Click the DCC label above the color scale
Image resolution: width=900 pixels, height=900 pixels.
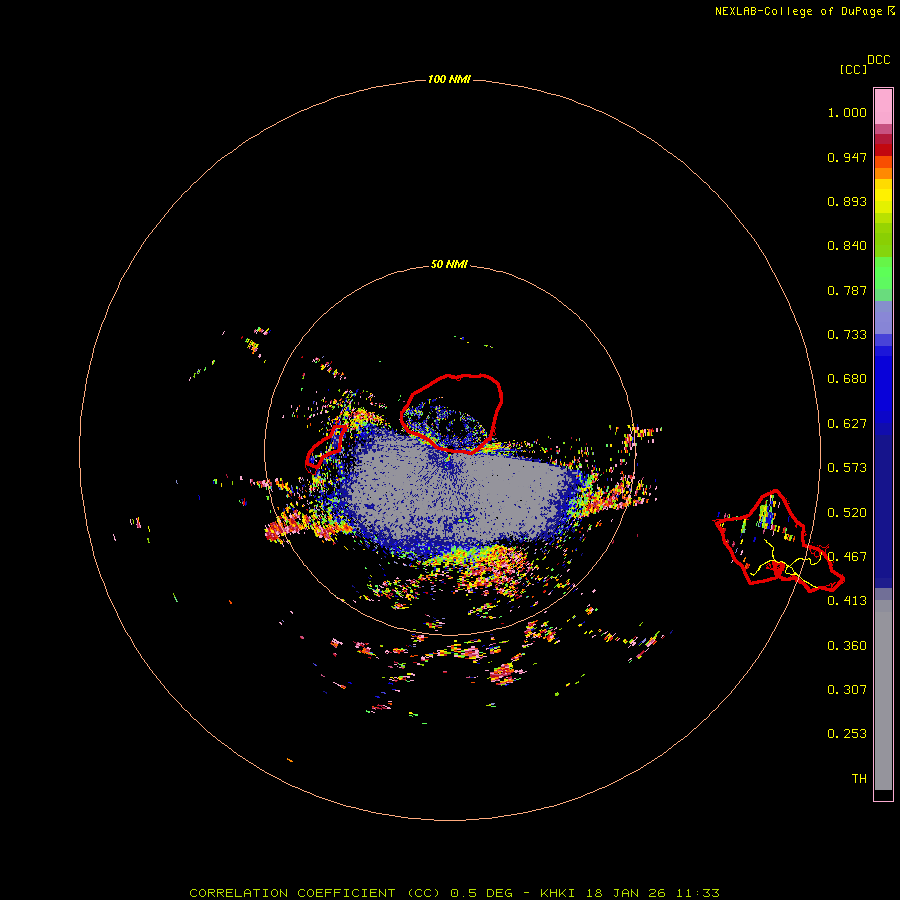coord(879,60)
